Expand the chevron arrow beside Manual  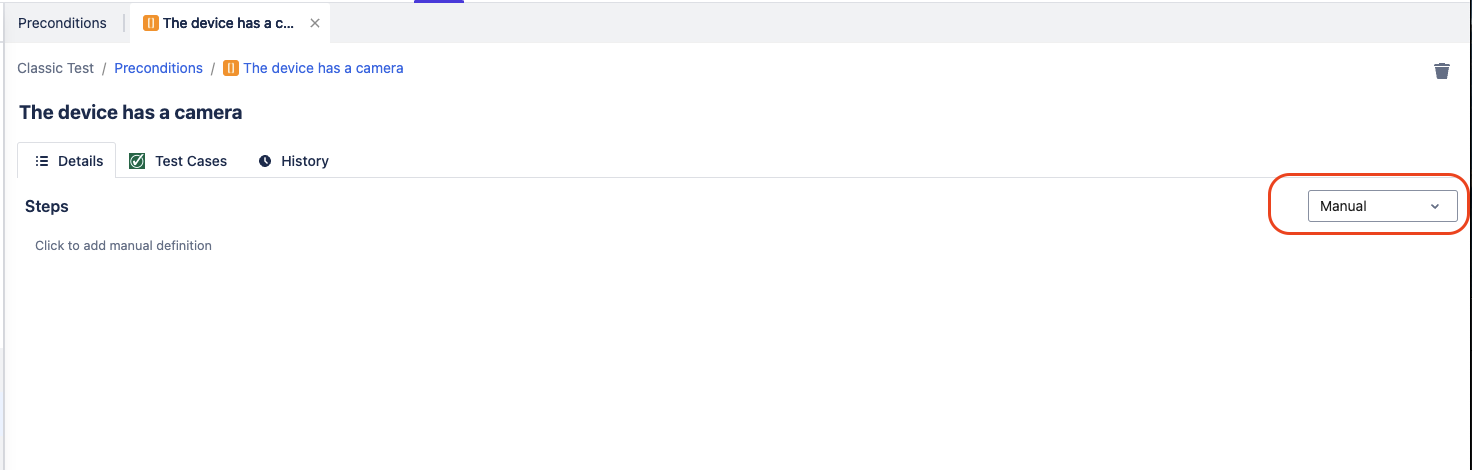[x=1435, y=206]
